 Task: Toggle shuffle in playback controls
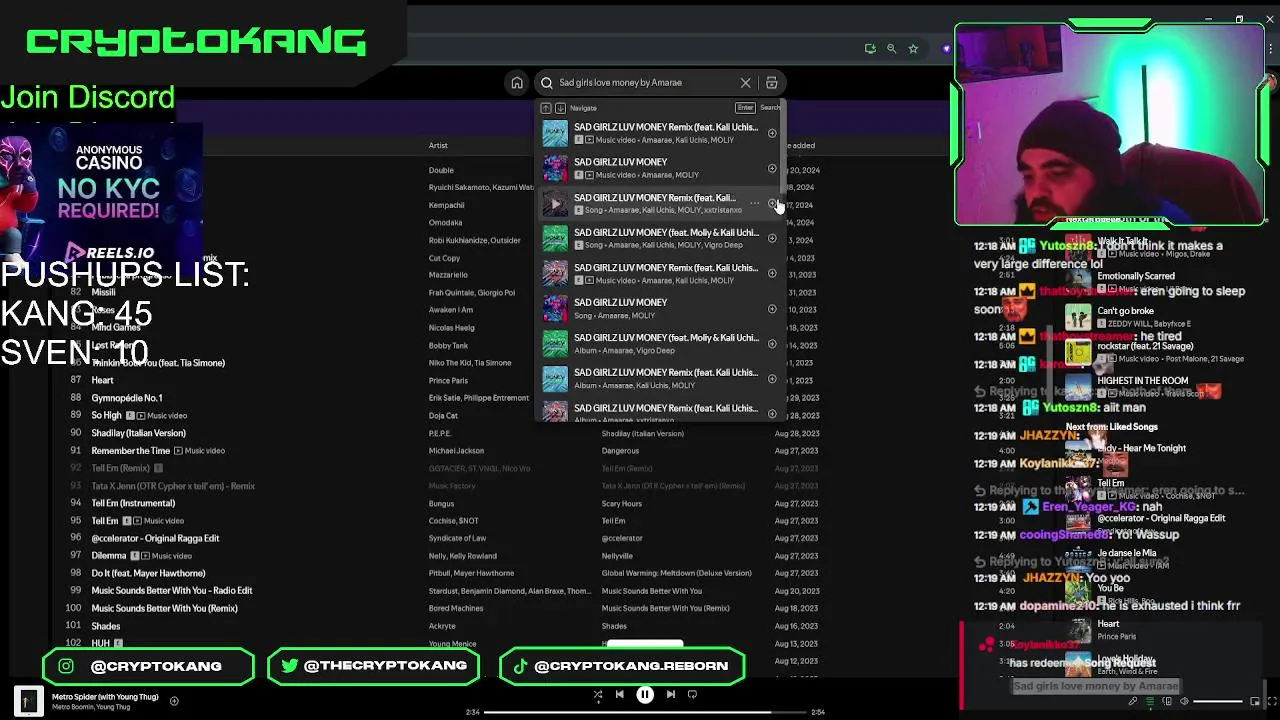pyautogui.click(x=598, y=694)
